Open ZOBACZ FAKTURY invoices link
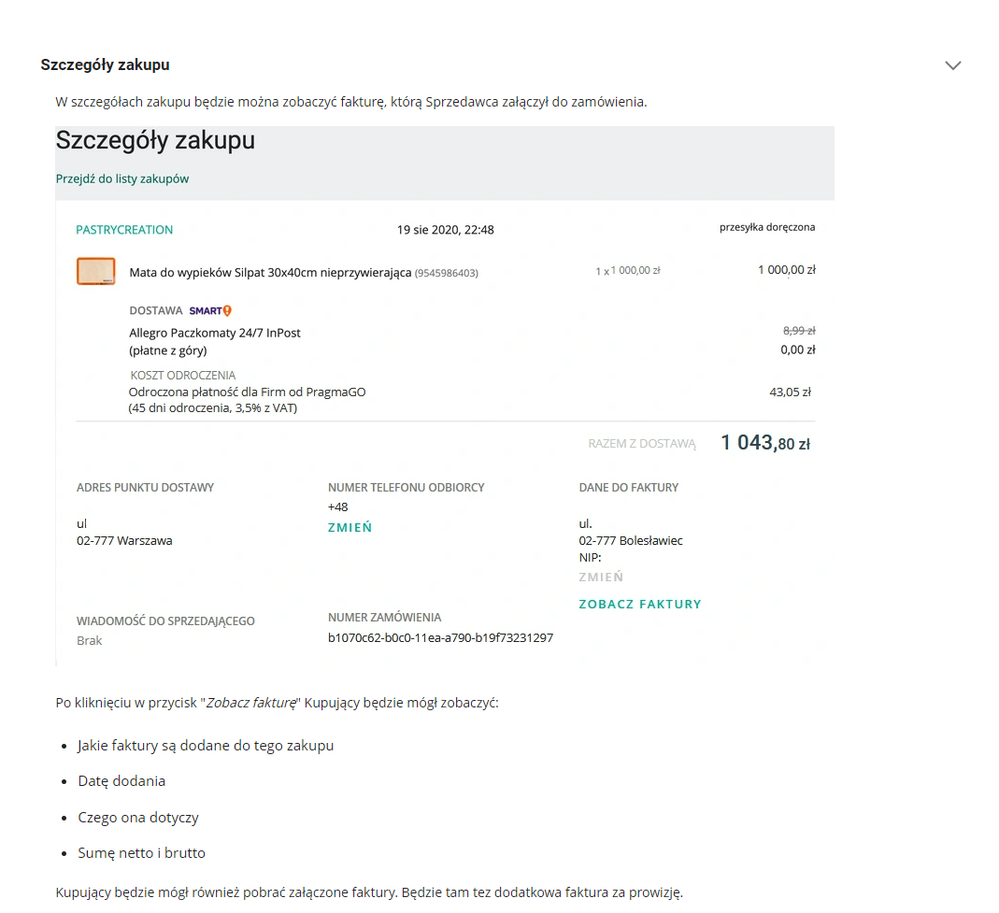 [640, 604]
